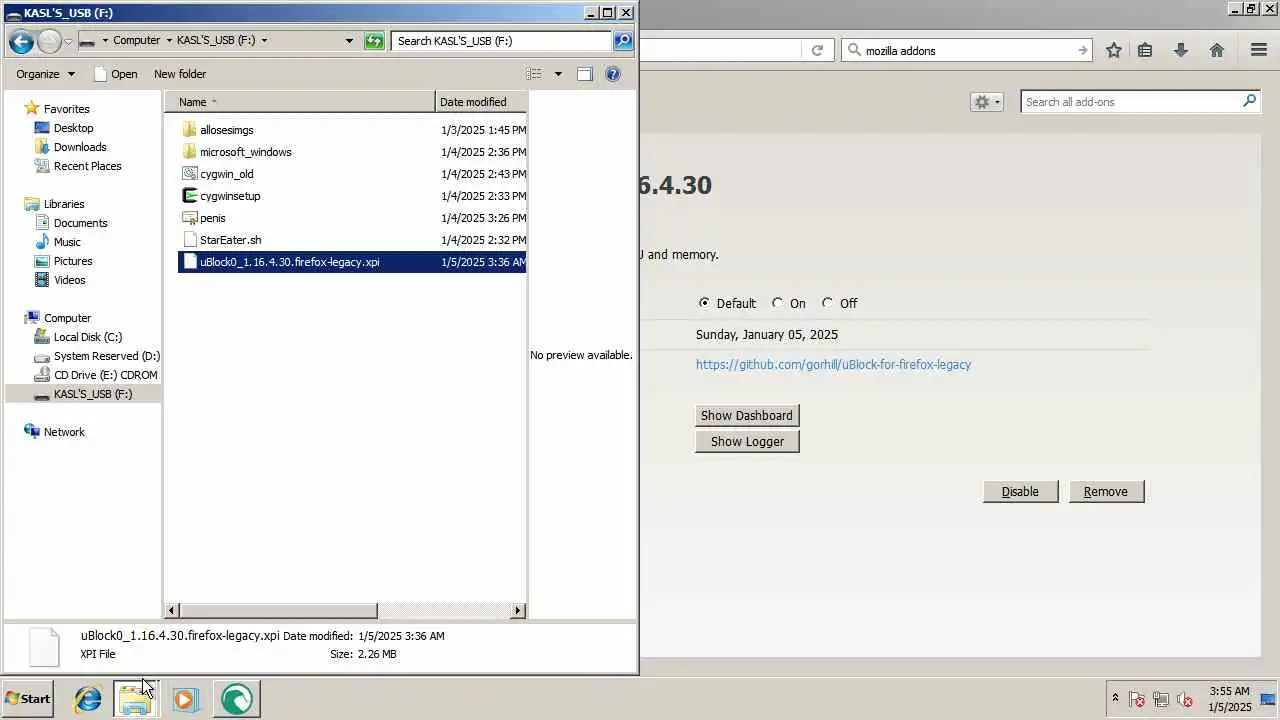Reload the page in Firefox

(817, 50)
